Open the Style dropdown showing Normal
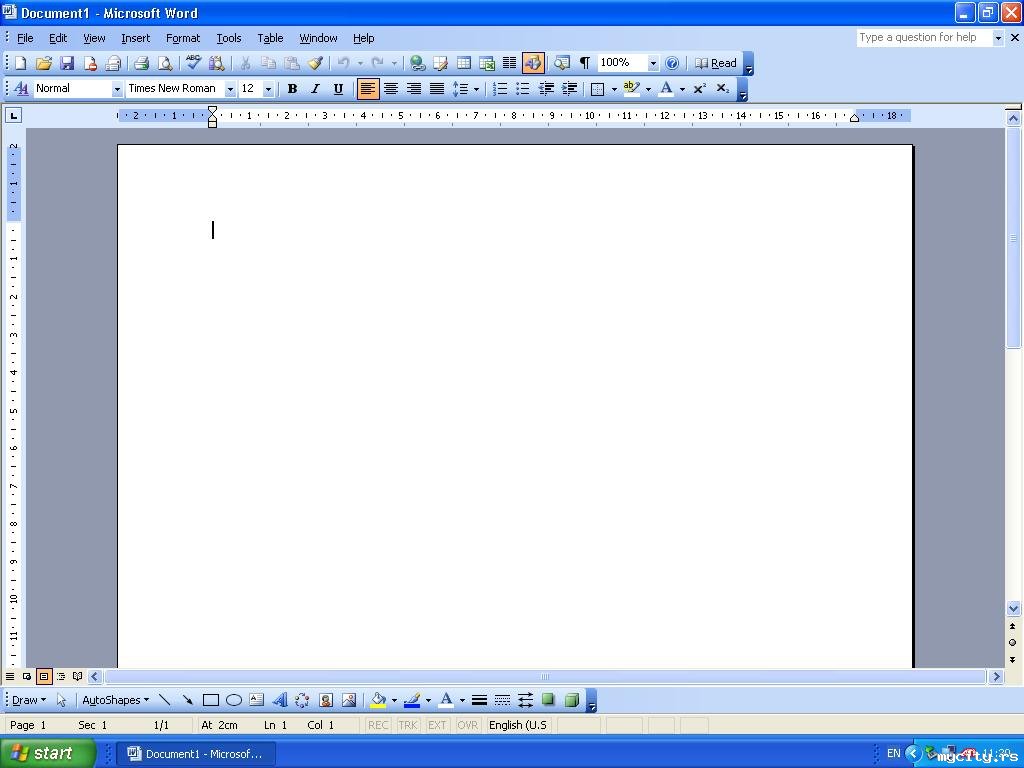The height and width of the screenshot is (768, 1024). pyautogui.click(x=117, y=89)
